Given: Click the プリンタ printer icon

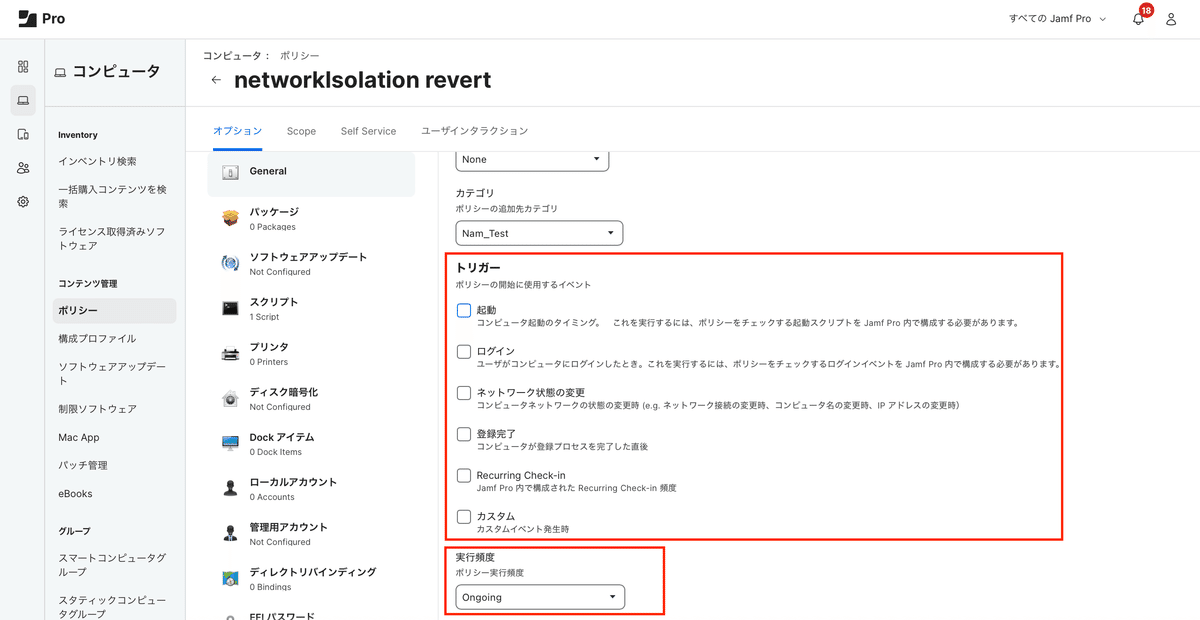Looking at the screenshot, I should click(x=230, y=353).
